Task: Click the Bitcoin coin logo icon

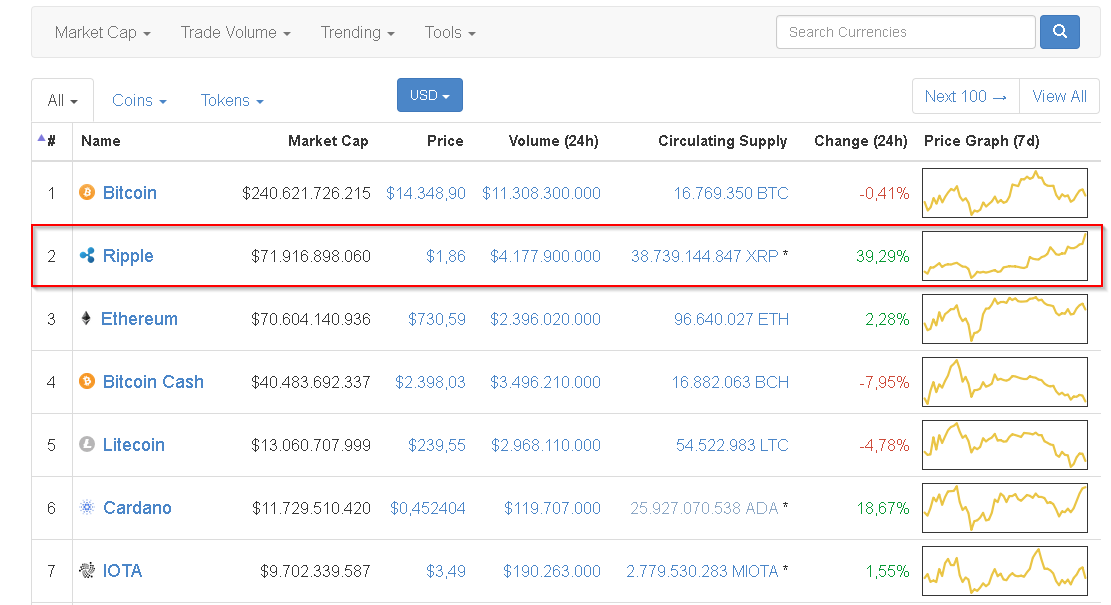Action: click(x=86, y=193)
